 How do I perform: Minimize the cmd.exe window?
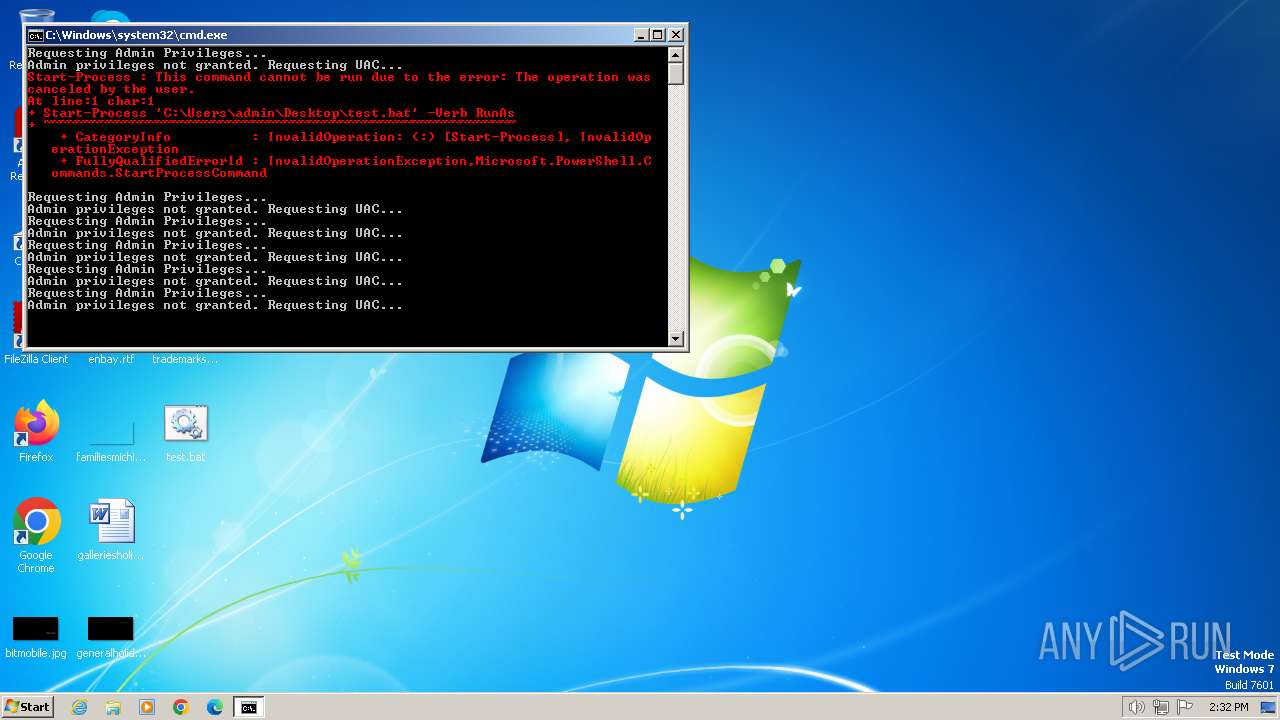[x=641, y=35]
